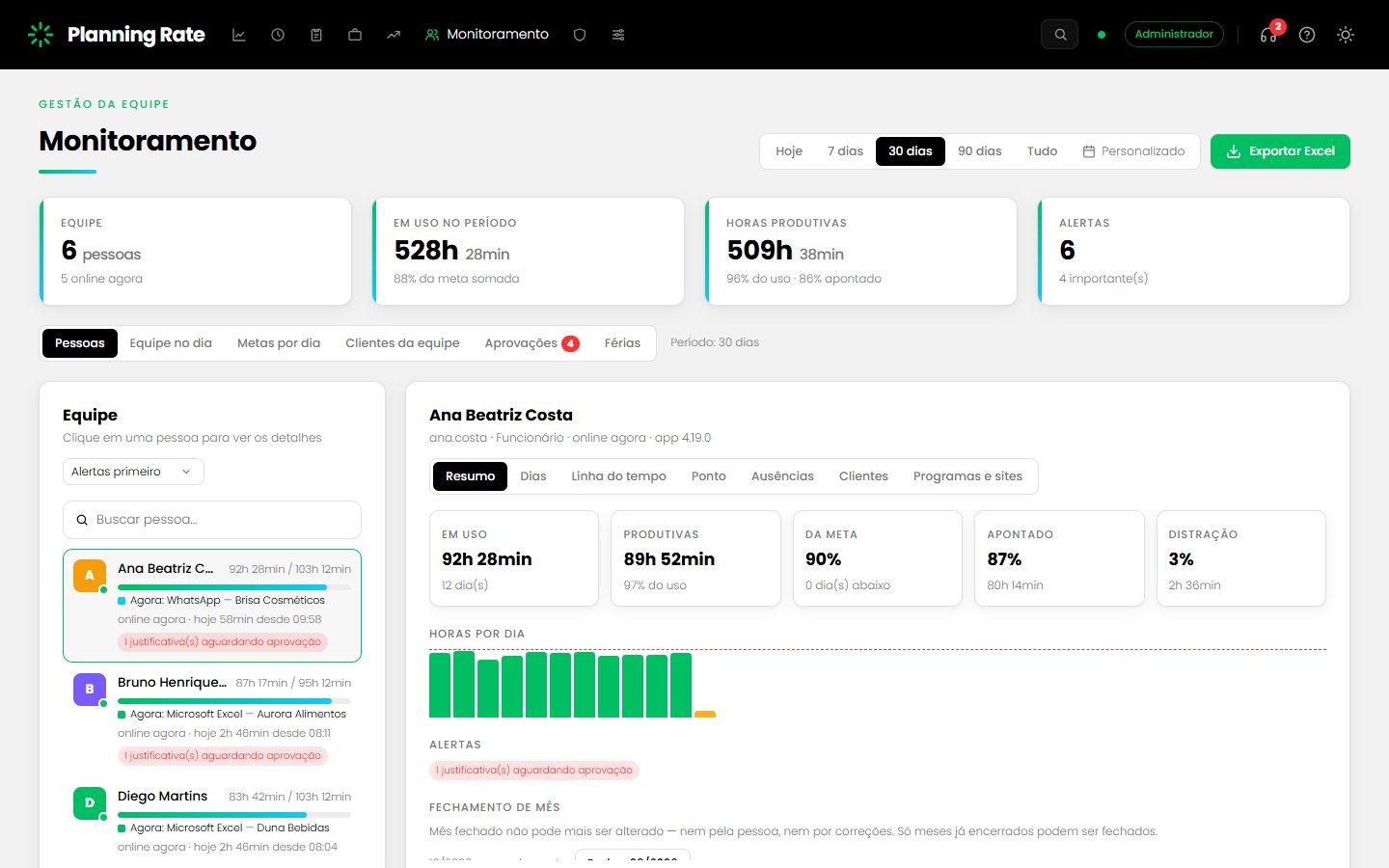
Task: Click the Exportar Excel button
Action: click(1280, 151)
